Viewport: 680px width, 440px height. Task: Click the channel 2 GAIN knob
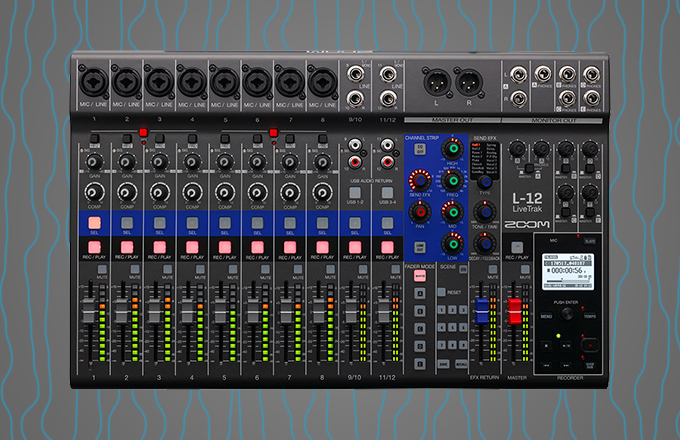point(127,160)
